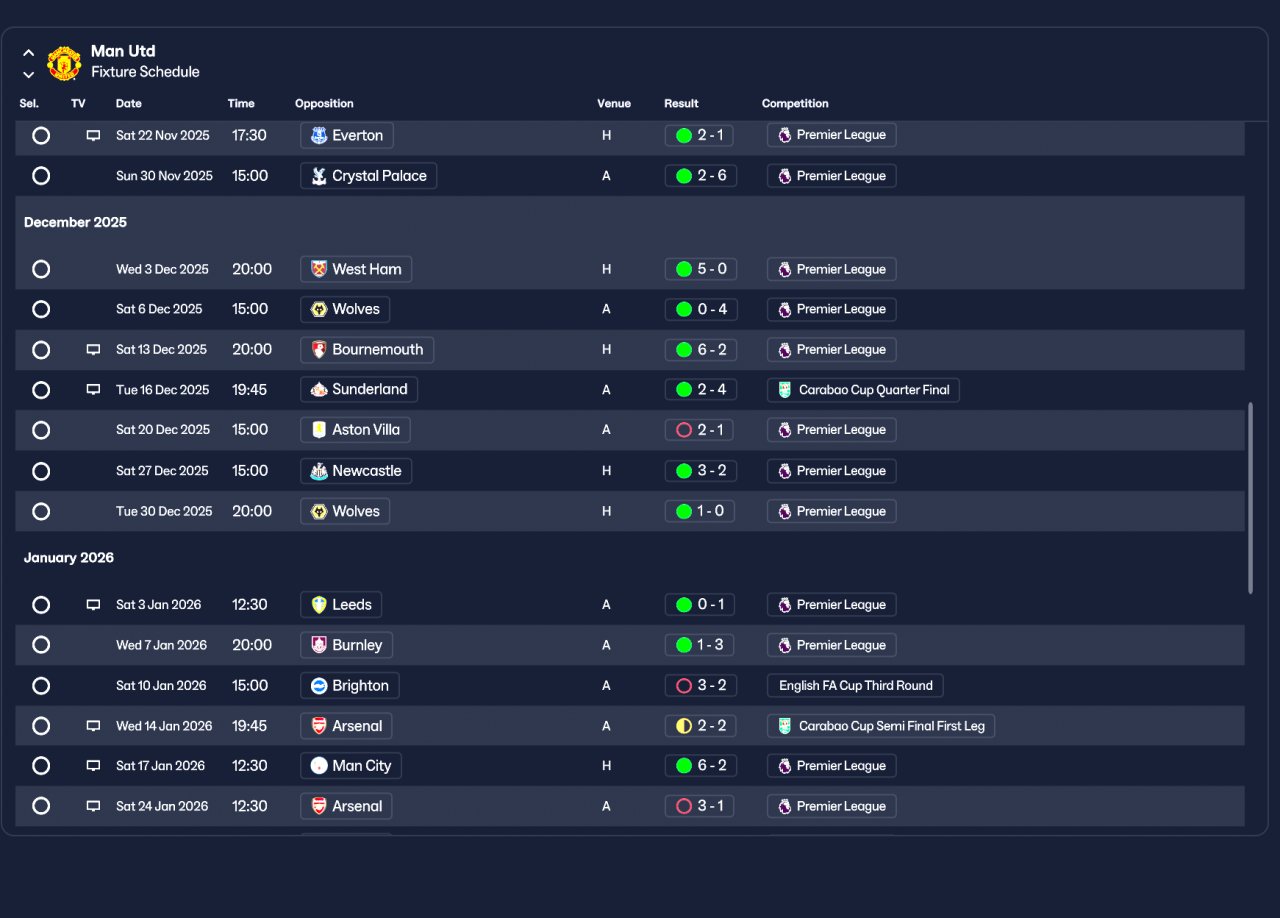Sort by the Competition column header
The height and width of the screenshot is (918, 1280).
coord(795,104)
